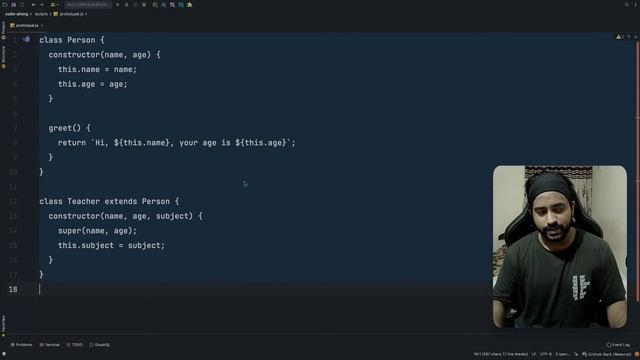This screenshot has height=360, width=640.
Task: Toggle the Project tool window sidebar button
Action: coord(3,31)
